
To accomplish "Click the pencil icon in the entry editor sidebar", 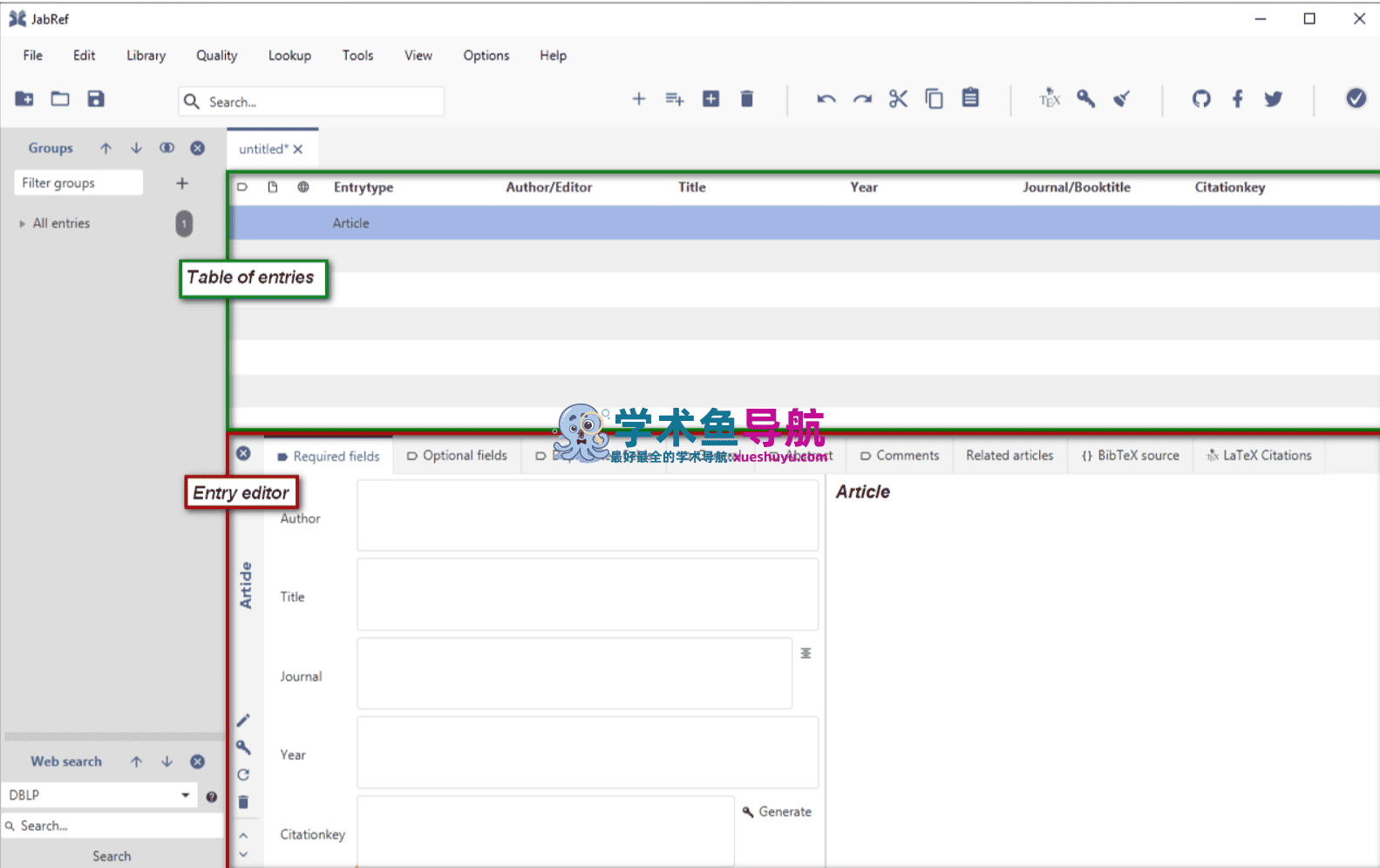I will pyautogui.click(x=243, y=720).
